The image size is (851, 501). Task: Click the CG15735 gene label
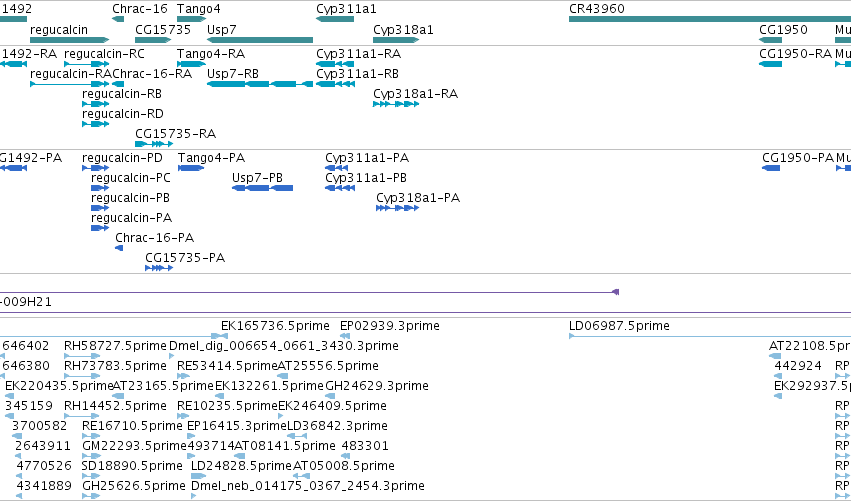[163, 29]
